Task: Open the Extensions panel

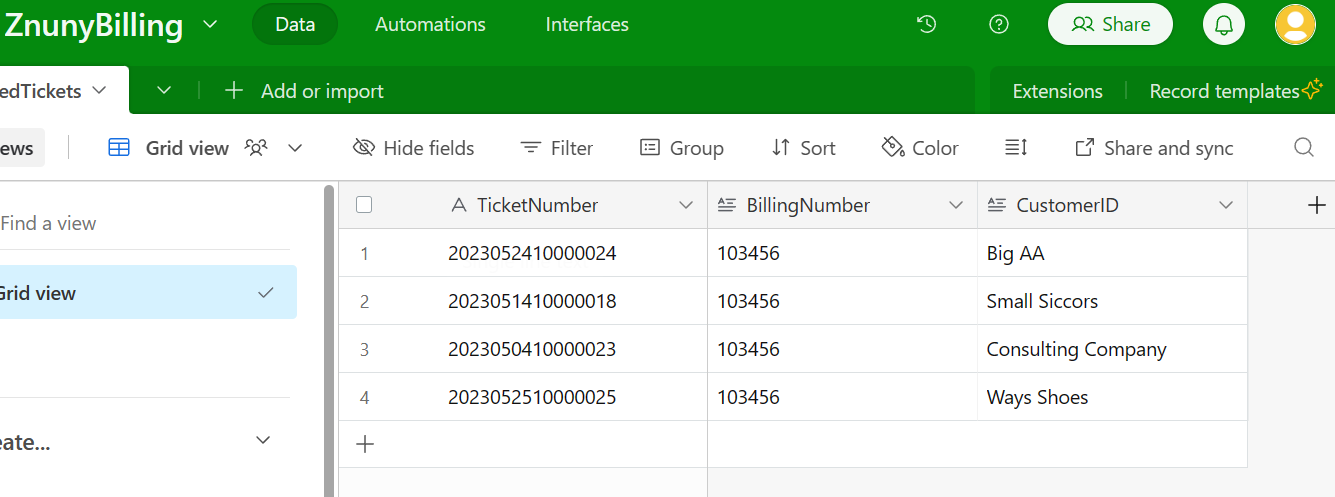Action: pos(1057,91)
